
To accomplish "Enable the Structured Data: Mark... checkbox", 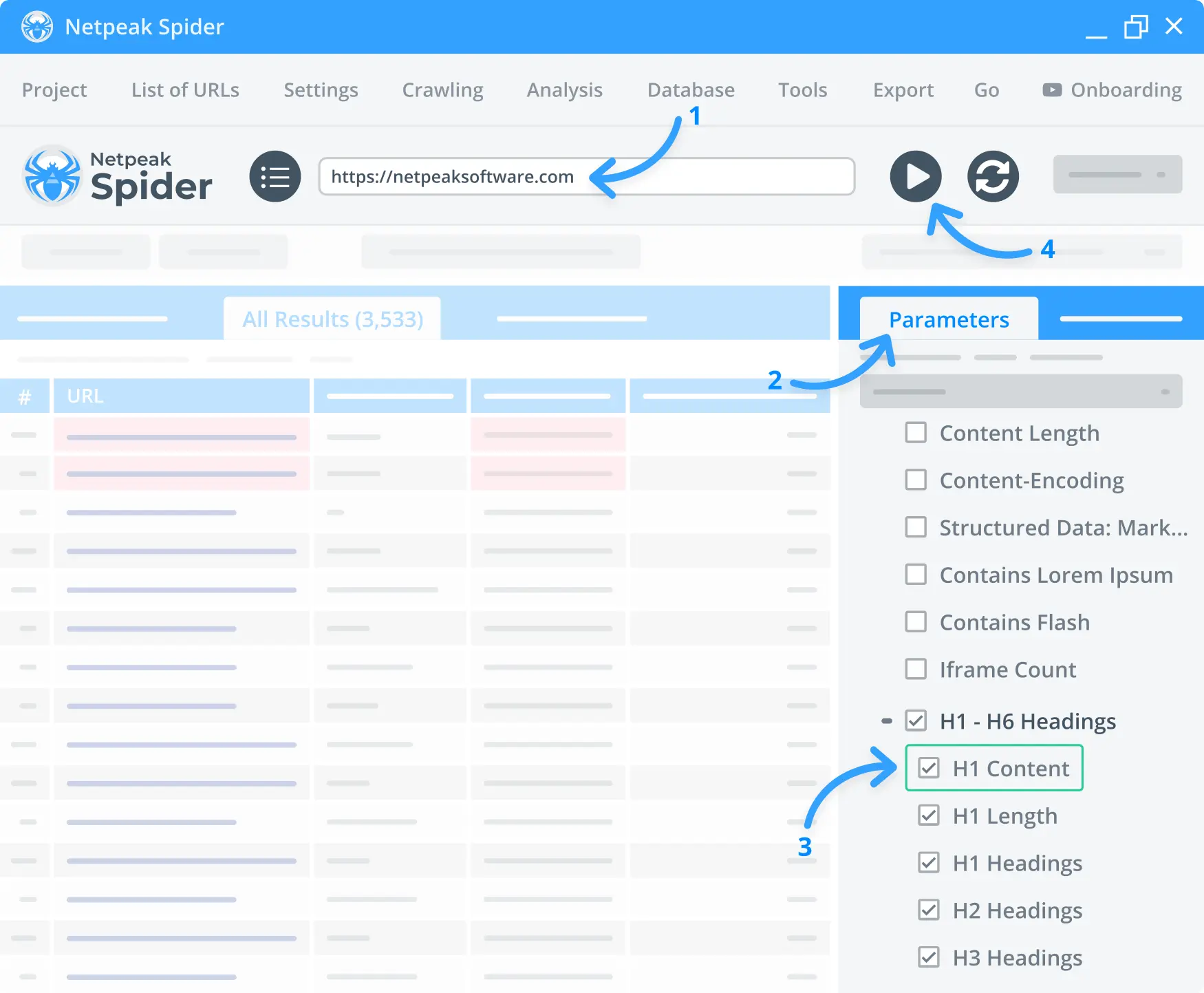I will tap(916, 527).
